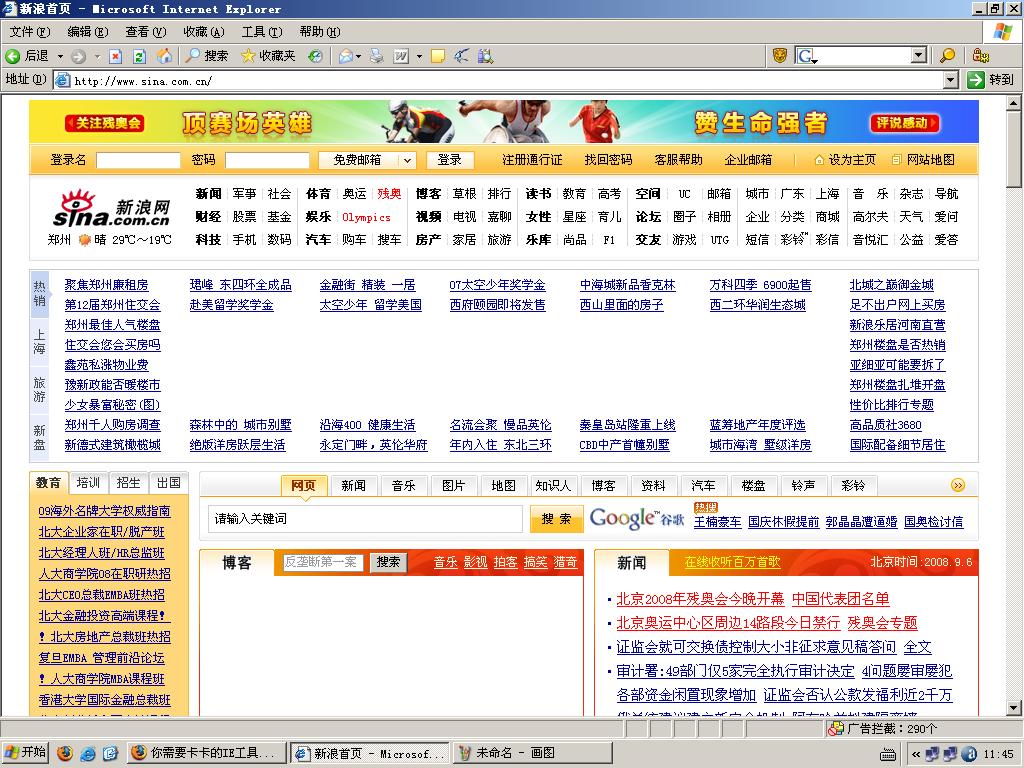1024x768 pixels.
Task: Open the Mail button dropdown arrow
Action: (359, 57)
